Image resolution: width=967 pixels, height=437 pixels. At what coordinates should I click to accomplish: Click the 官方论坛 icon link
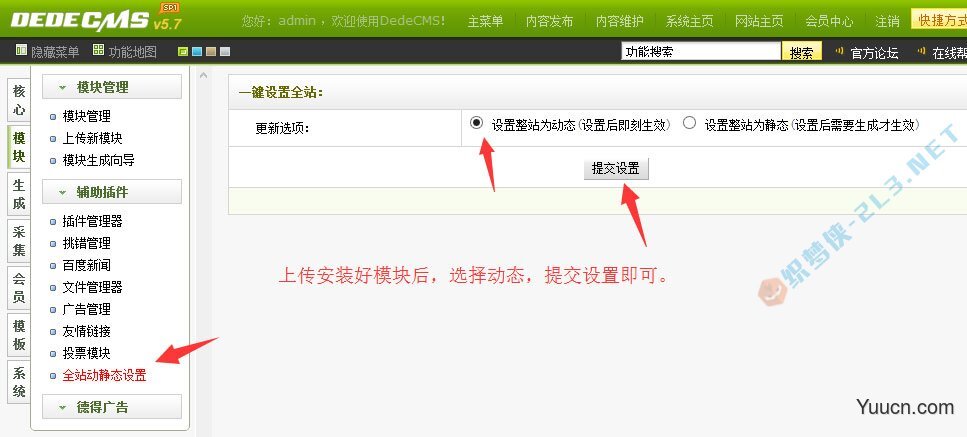coord(839,51)
